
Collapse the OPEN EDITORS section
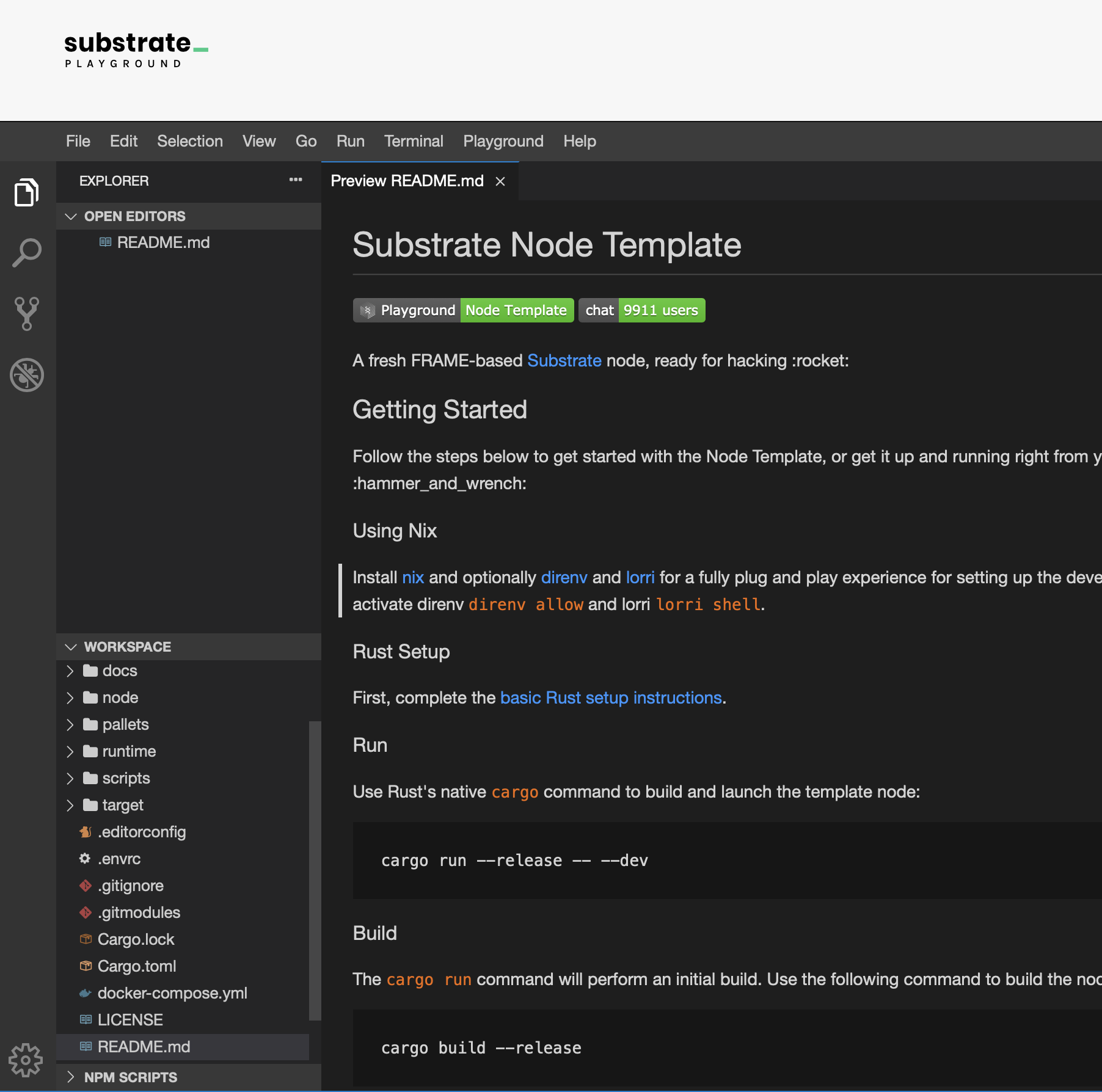tap(71, 216)
